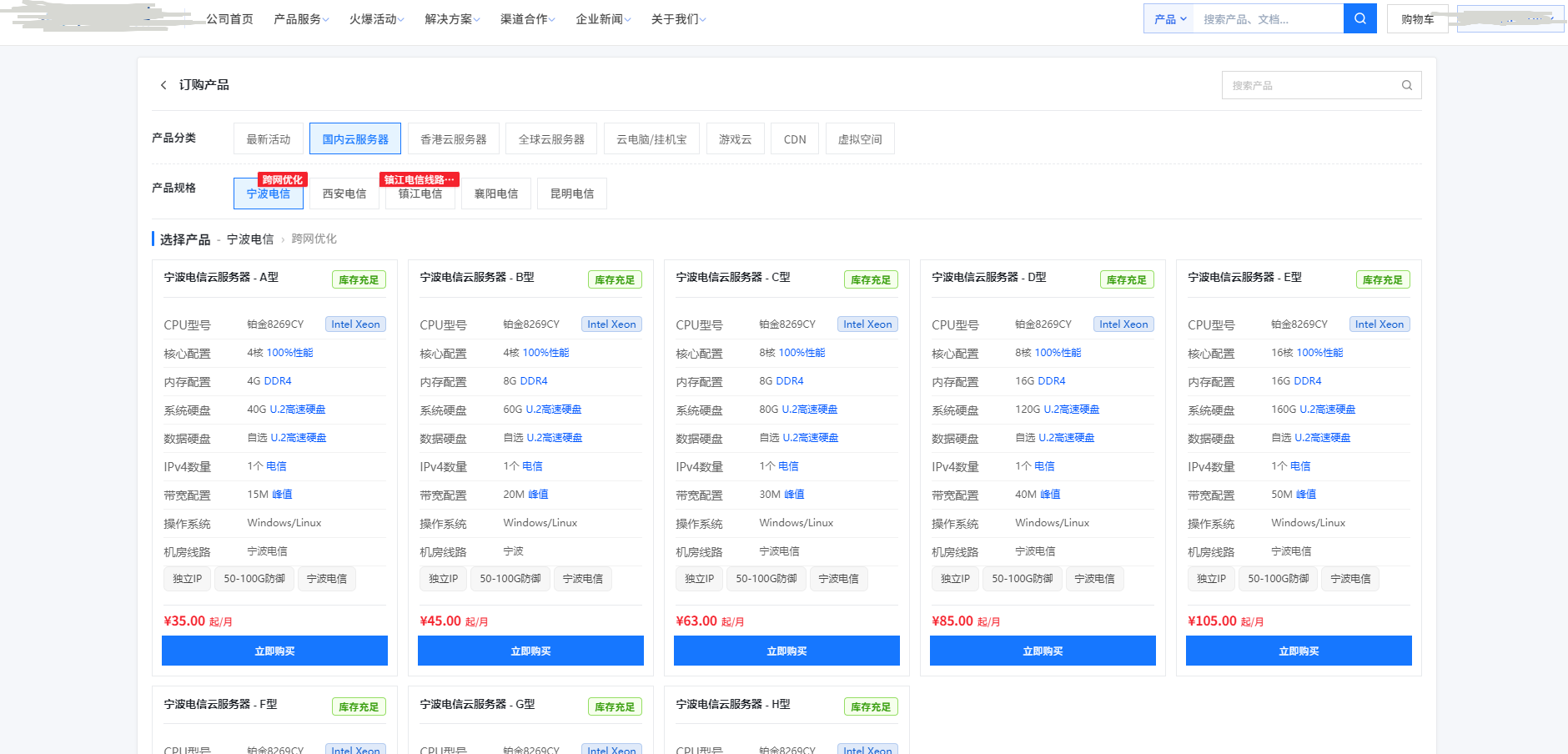
Task: Click 电信 in the C型 IPv4数量 row
Action: (x=788, y=466)
